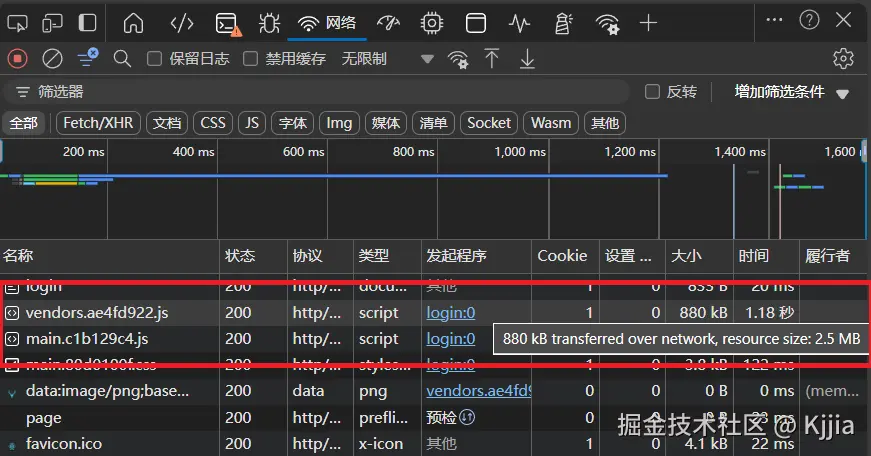Sort by 名称 column header
Screen dimensions: 871x456
click(x=109, y=255)
